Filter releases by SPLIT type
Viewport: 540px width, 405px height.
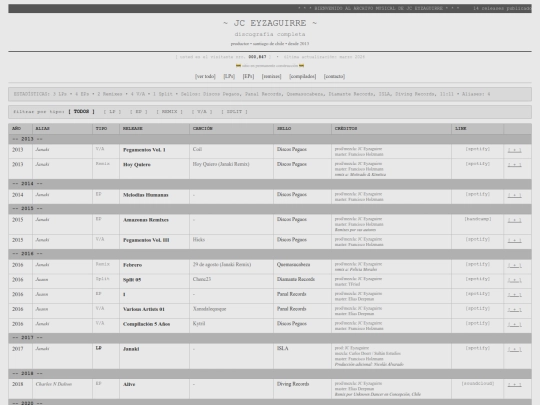pyautogui.click(x=234, y=112)
